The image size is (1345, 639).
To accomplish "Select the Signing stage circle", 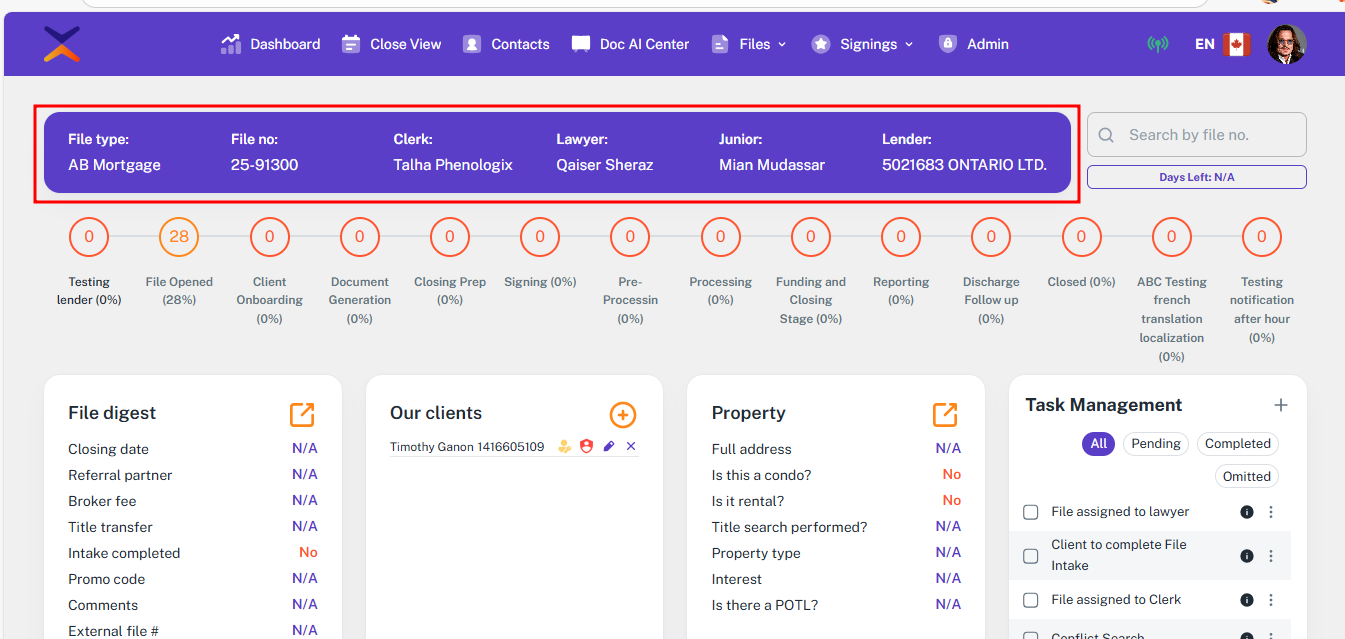I will coord(540,237).
